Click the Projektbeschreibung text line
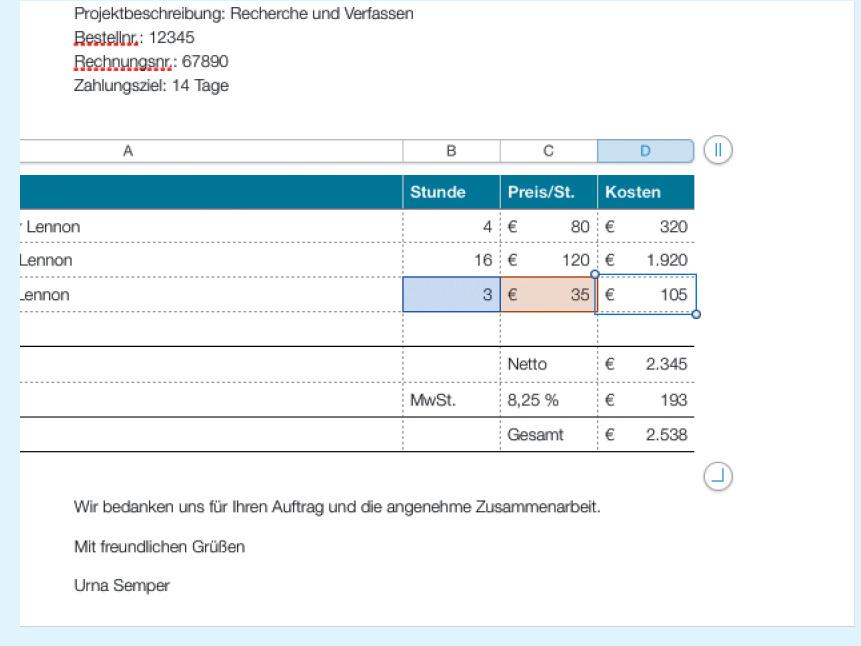Viewport: 861px width, 646px height. (244, 14)
